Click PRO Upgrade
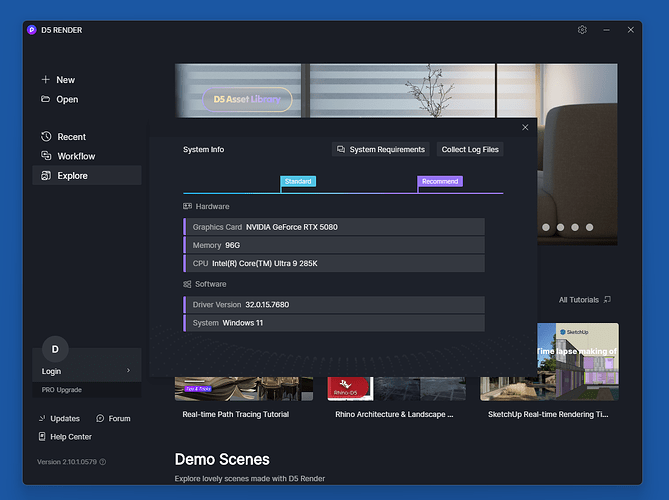 (x=61, y=390)
